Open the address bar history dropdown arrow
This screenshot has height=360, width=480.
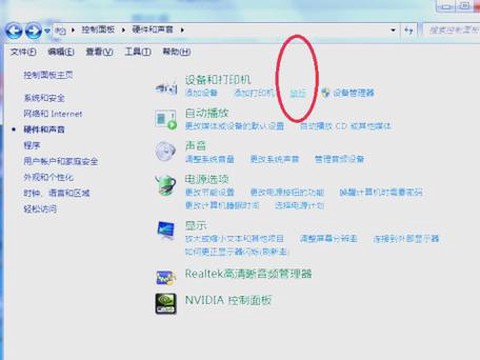pyautogui.click(x=393, y=30)
